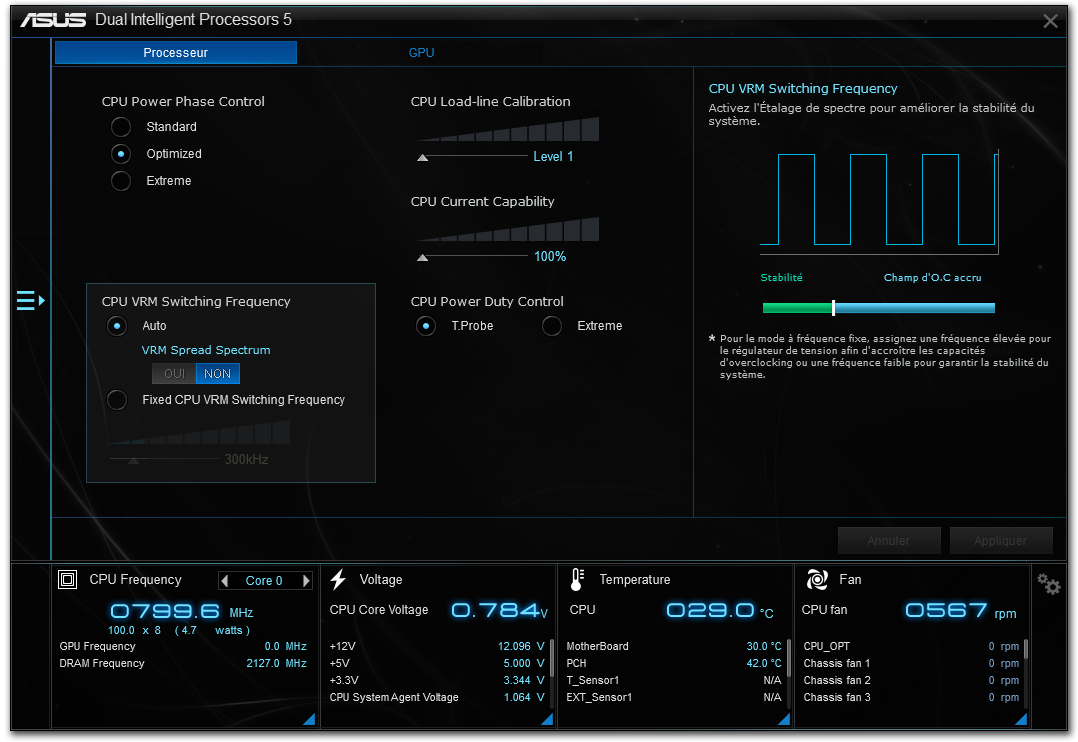
Task: Select next core with right arrow
Action: click(306, 581)
